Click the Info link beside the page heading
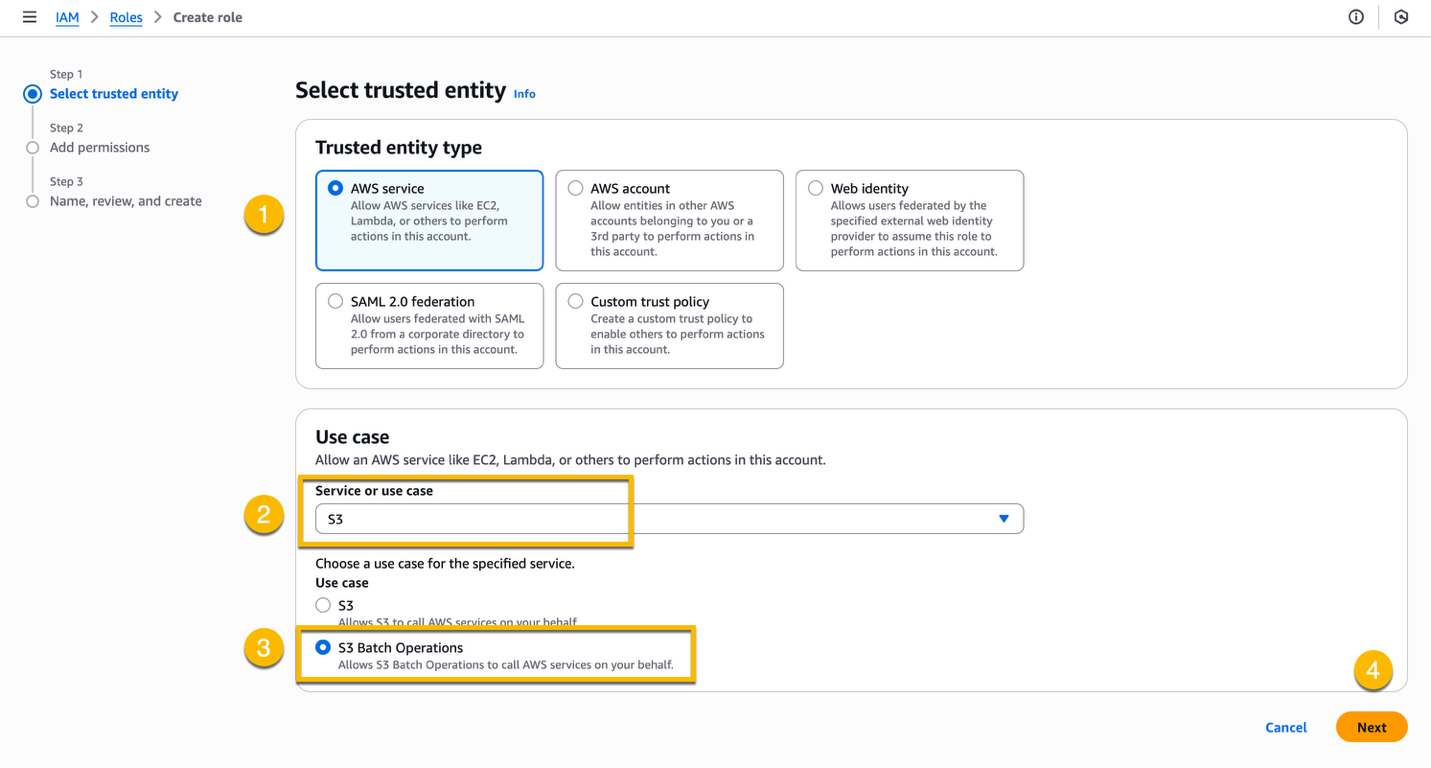 point(524,93)
